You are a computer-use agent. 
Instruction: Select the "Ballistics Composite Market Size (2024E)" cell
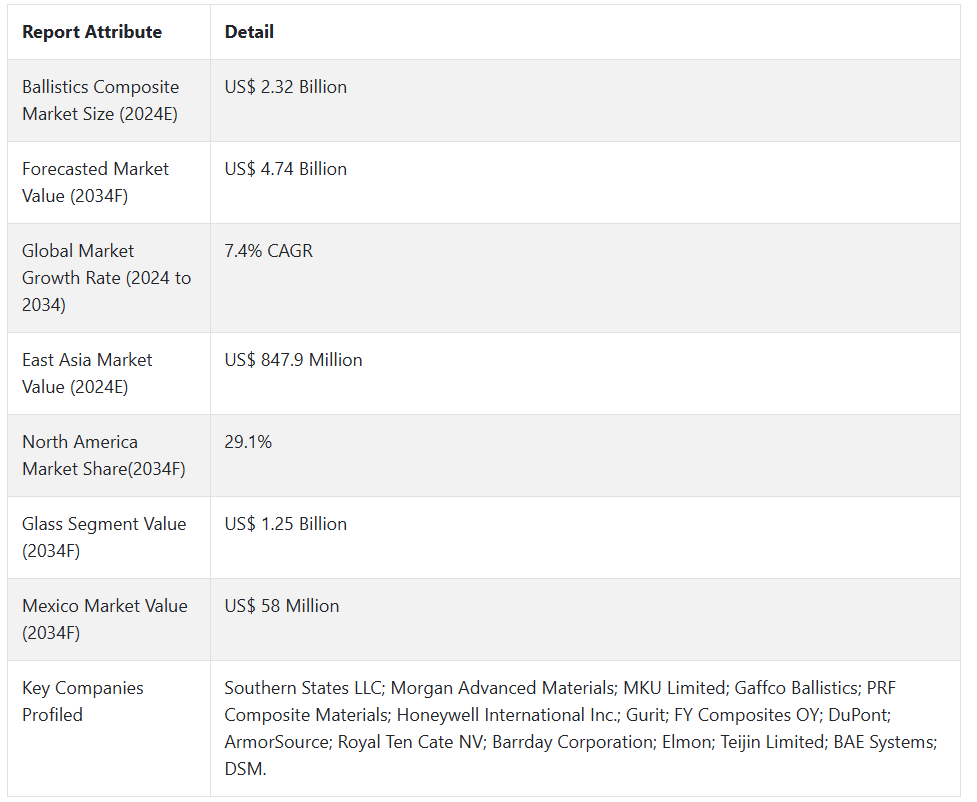100,100
